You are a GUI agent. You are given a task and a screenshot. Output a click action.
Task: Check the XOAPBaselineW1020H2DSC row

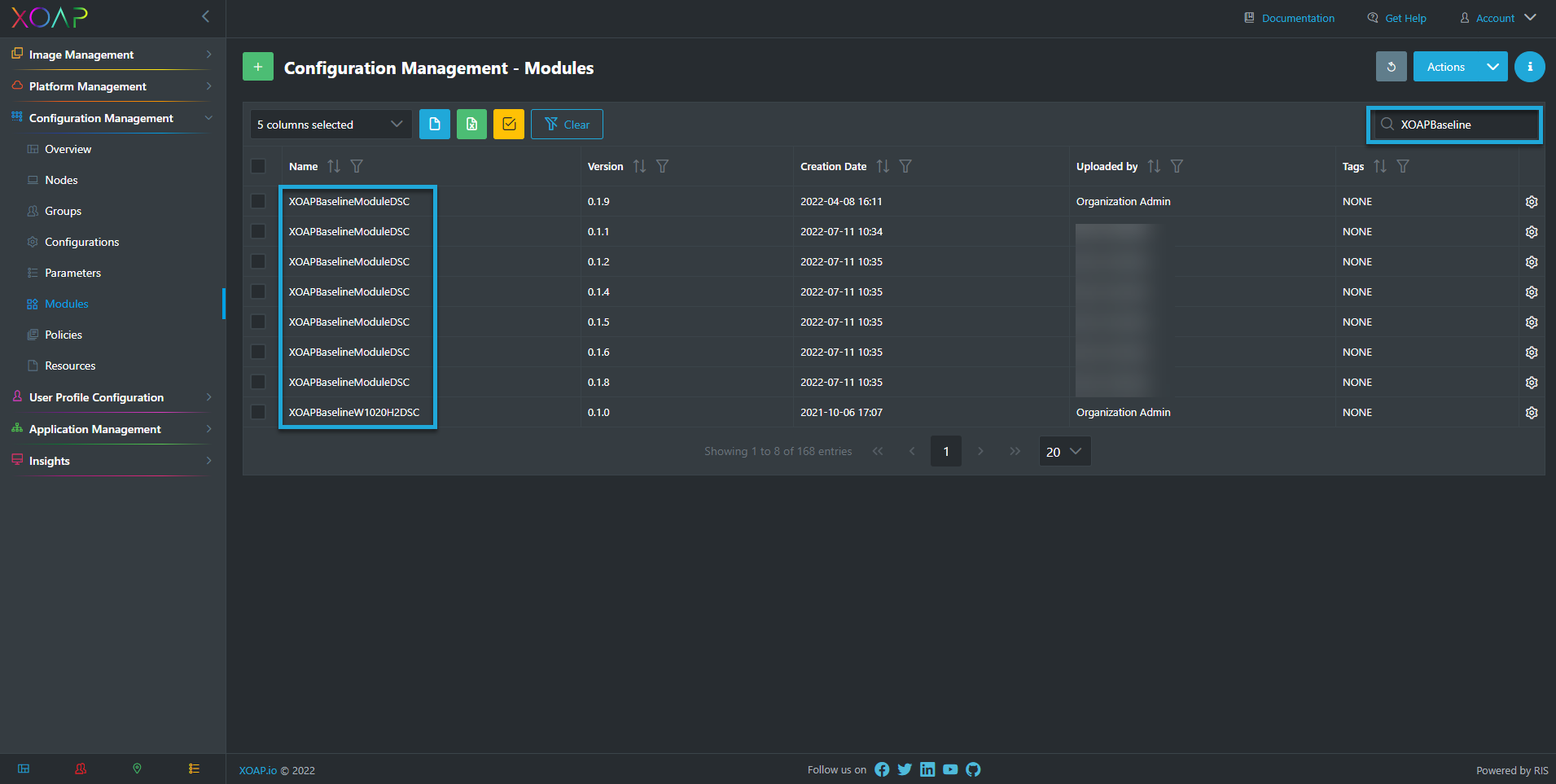[258, 412]
